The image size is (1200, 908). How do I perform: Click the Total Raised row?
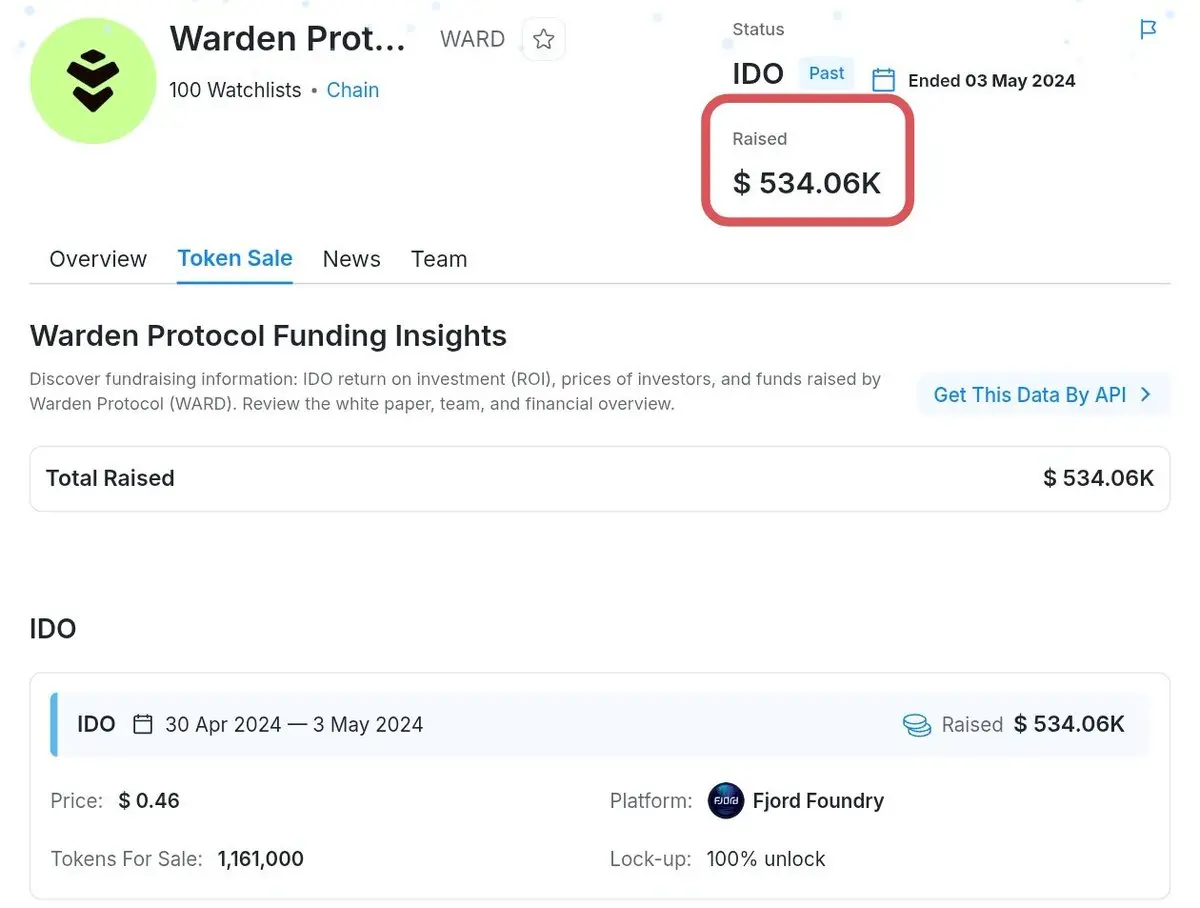click(600, 478)
